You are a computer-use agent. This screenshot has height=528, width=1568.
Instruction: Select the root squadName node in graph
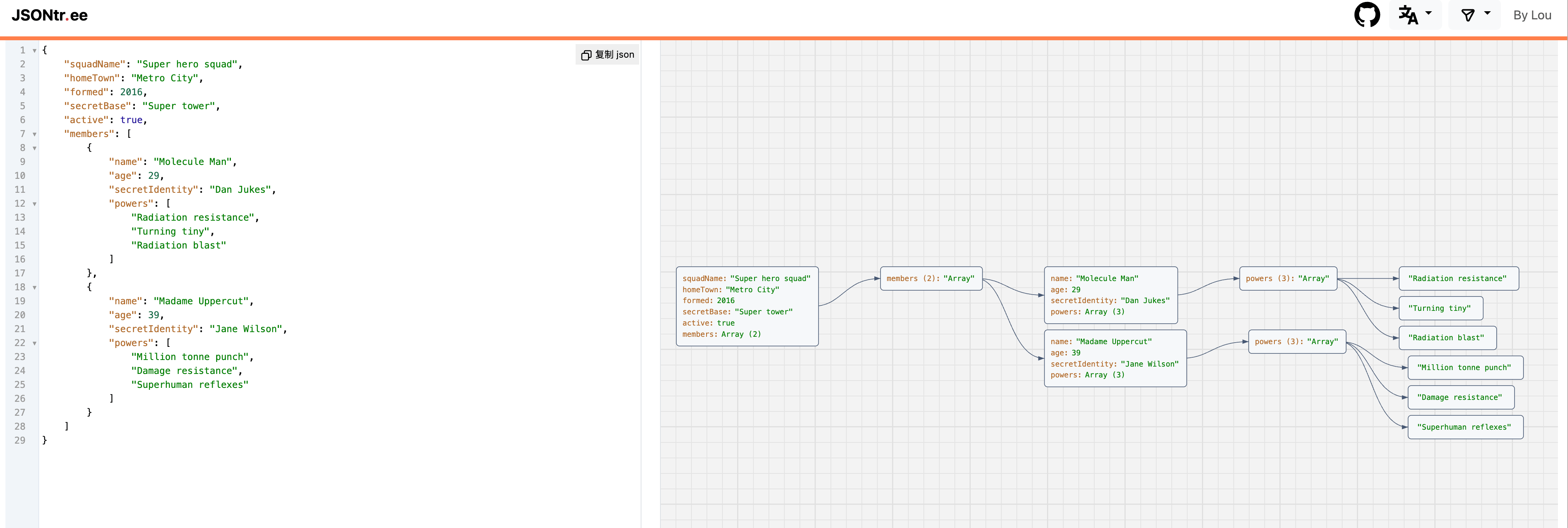[747, 306]
